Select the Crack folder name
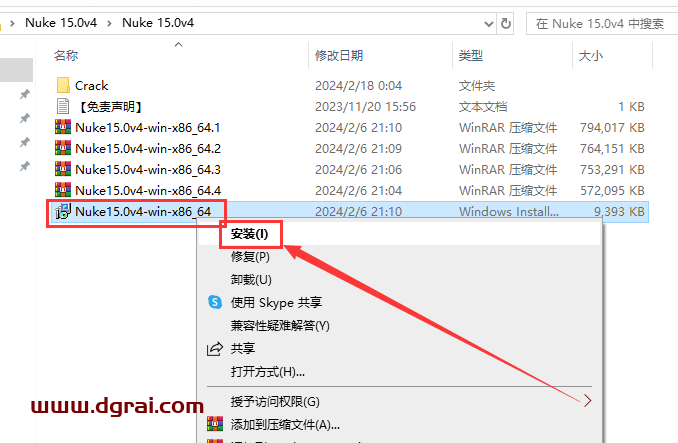Screen dimensions: 678x443 [x=91, y=86]
